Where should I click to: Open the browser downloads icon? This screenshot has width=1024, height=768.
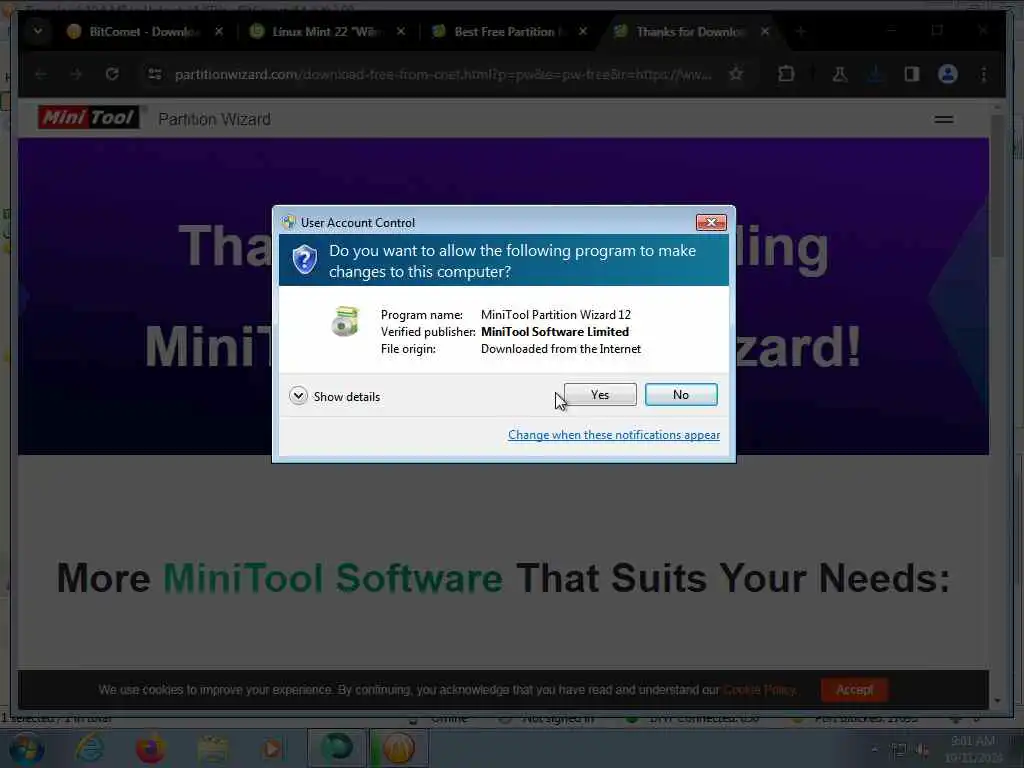876,74
